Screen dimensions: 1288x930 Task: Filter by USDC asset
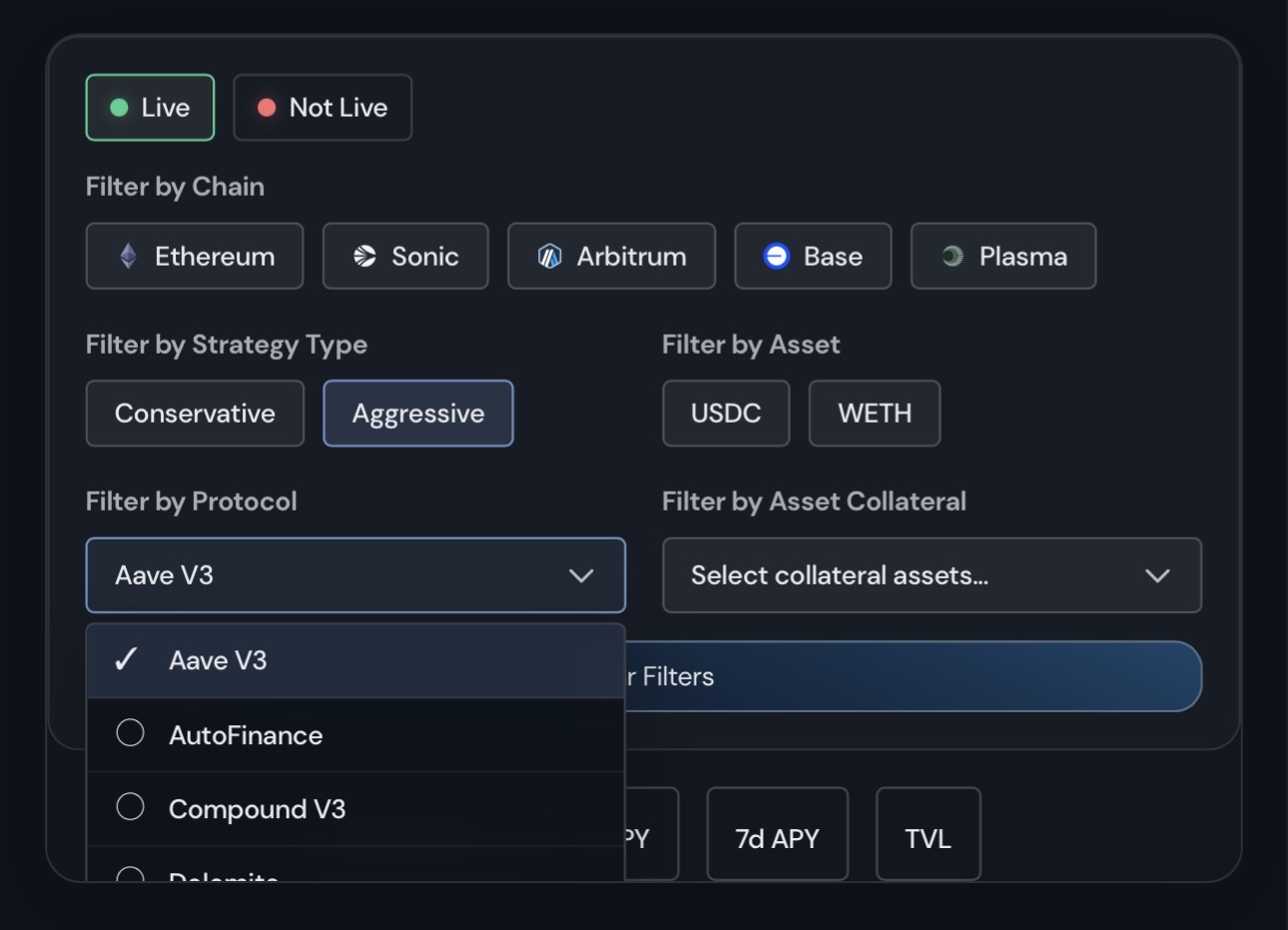click(x=726, y=414)
